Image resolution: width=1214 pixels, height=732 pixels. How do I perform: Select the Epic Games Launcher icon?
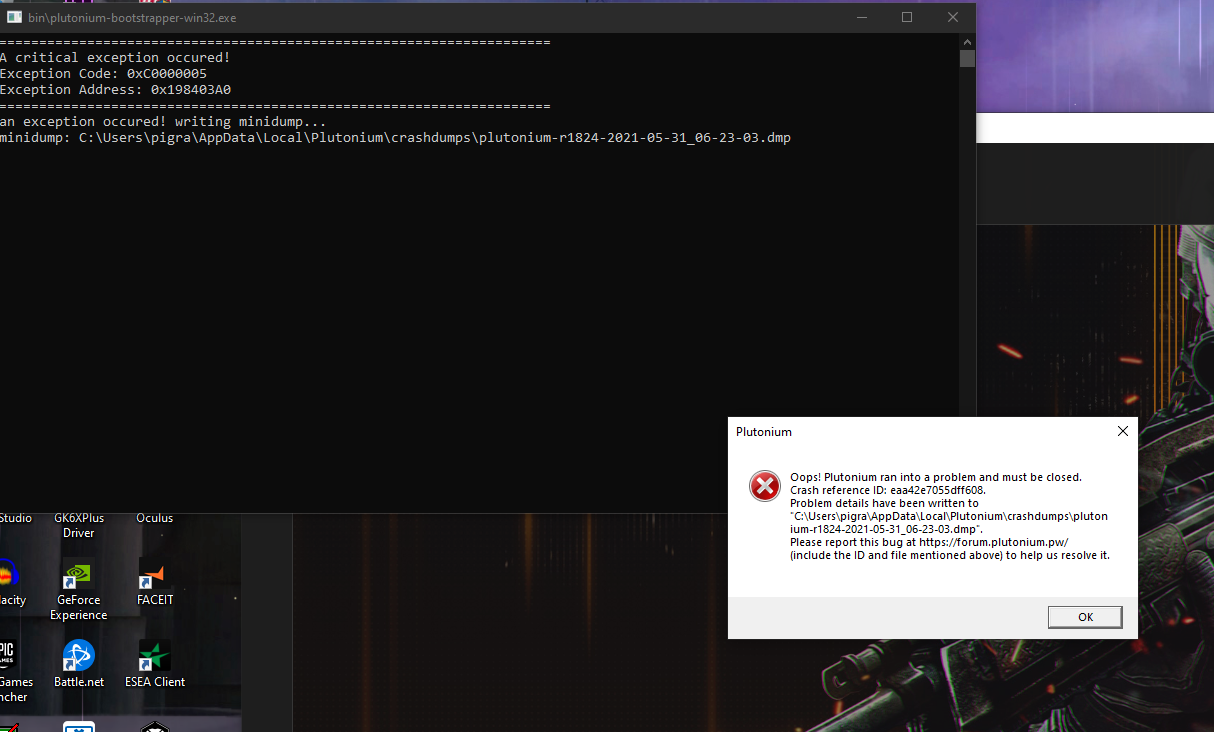click(8, 657)
